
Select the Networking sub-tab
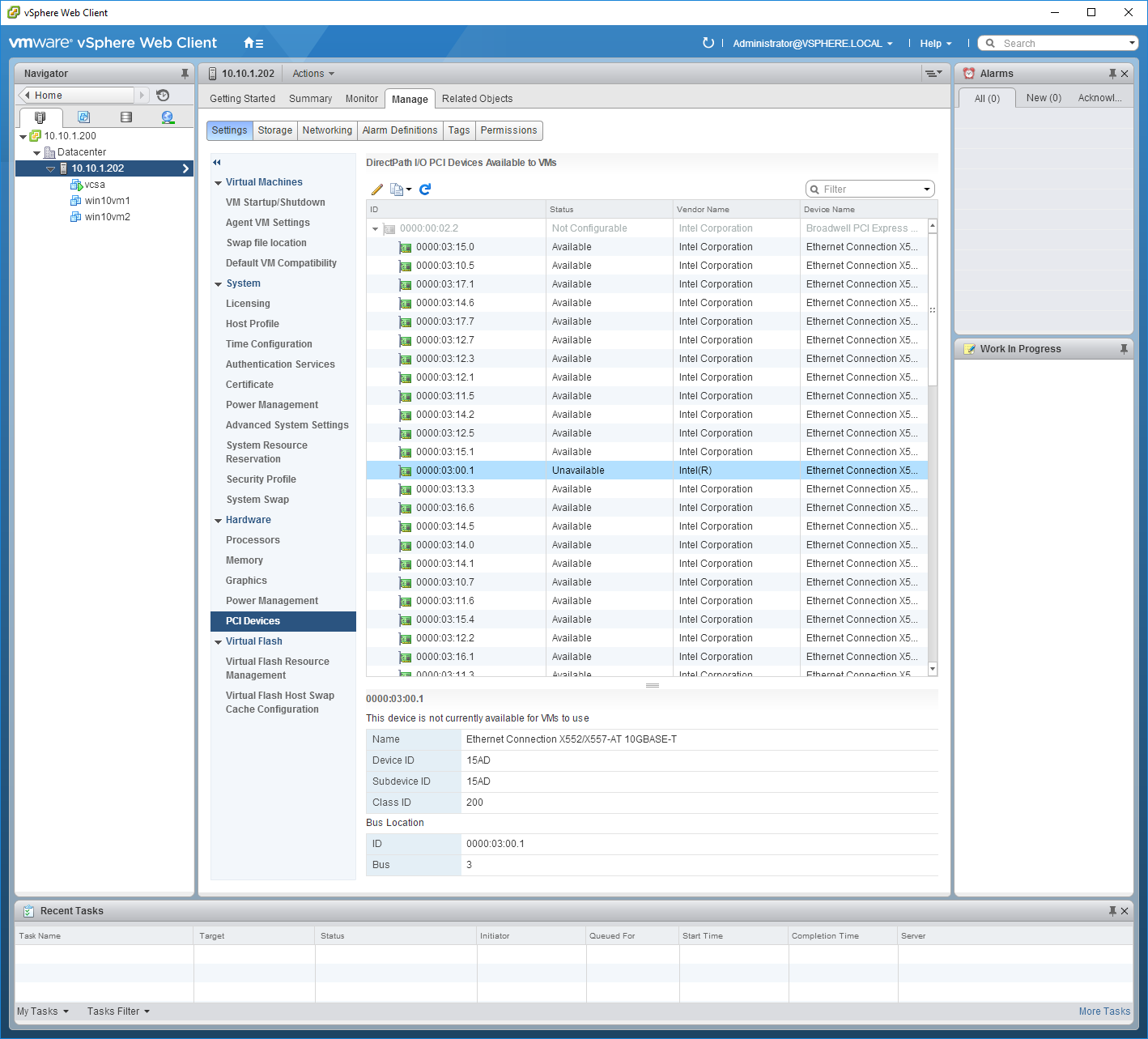pos(327,130)
